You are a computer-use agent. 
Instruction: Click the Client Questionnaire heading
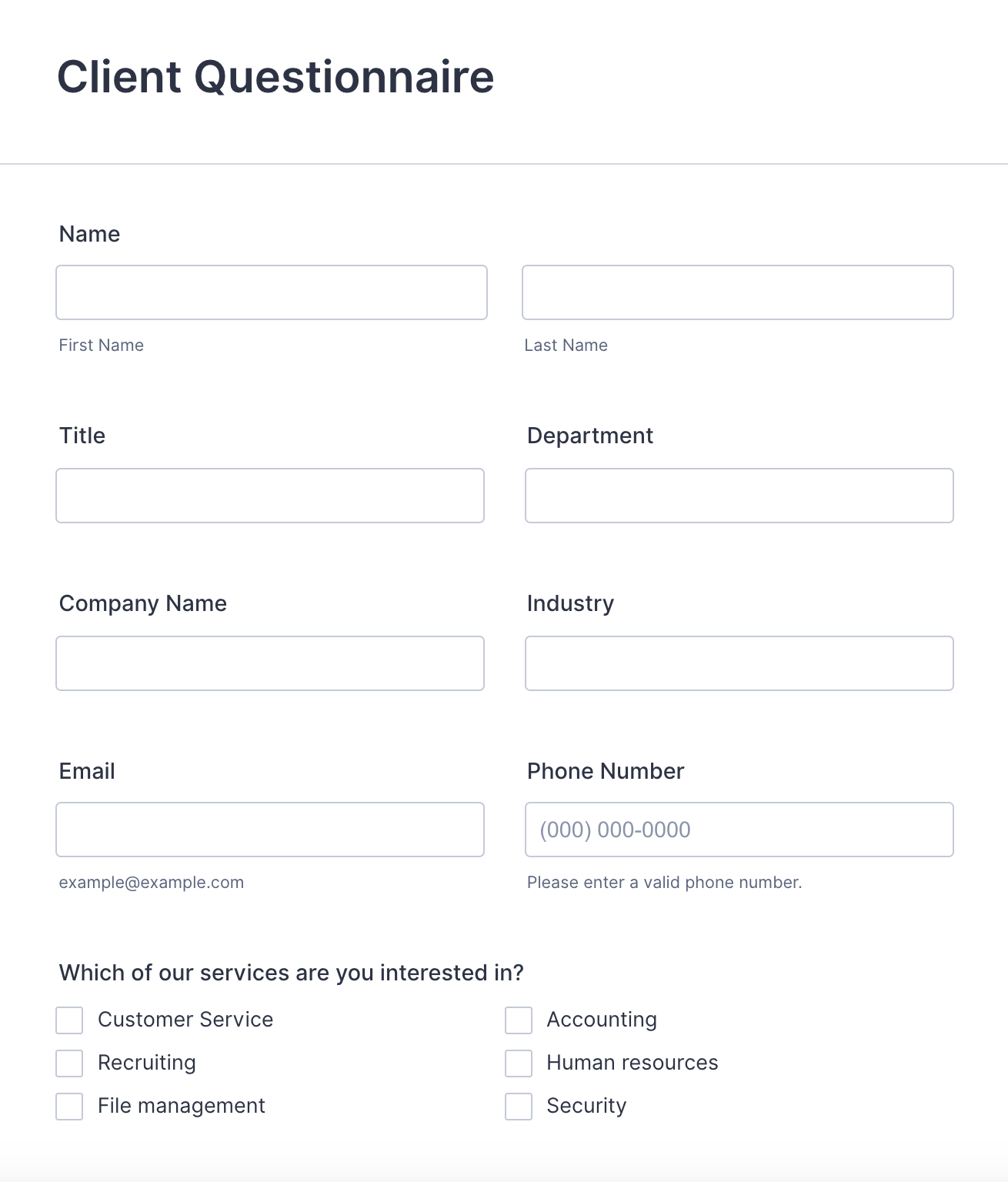[275, 77]
